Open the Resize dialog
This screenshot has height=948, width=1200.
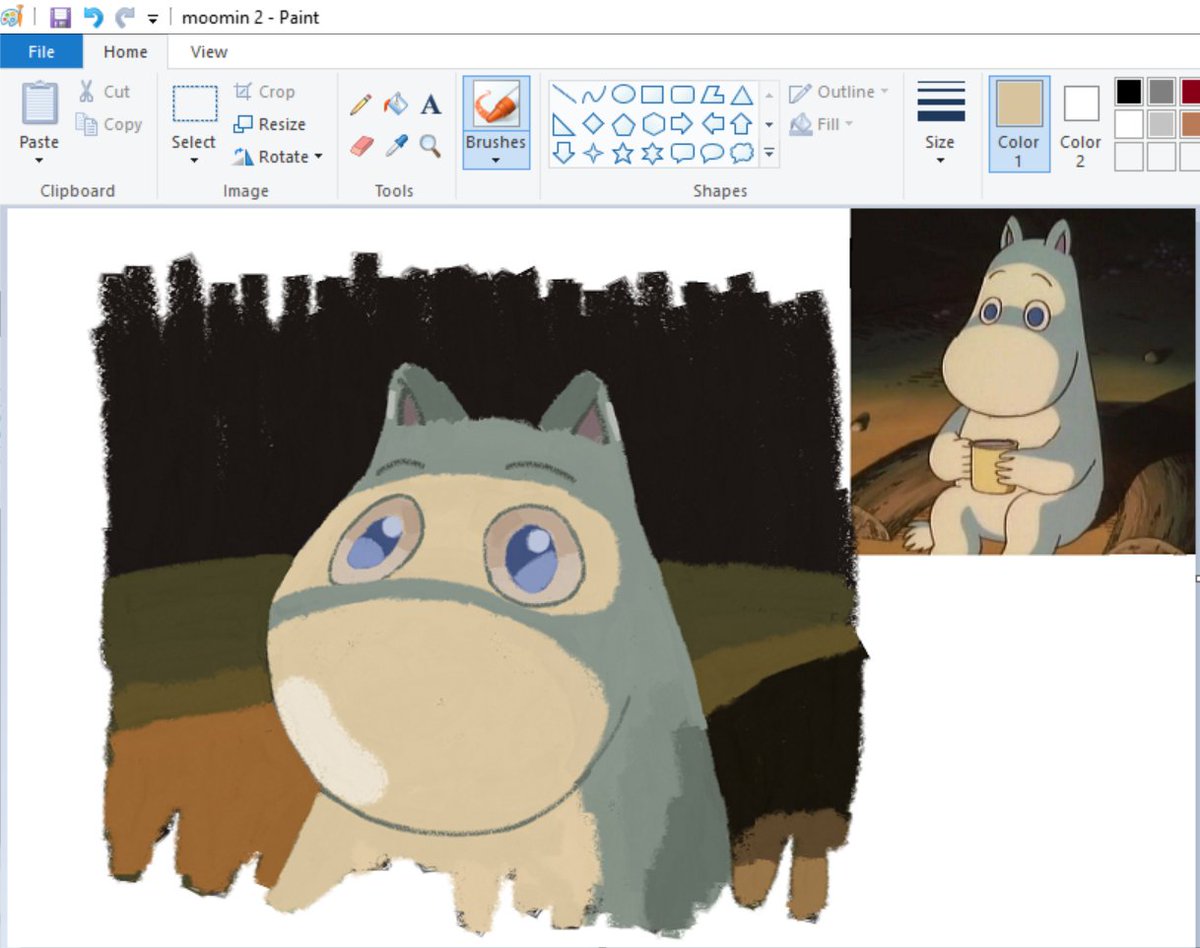point(269,124)
